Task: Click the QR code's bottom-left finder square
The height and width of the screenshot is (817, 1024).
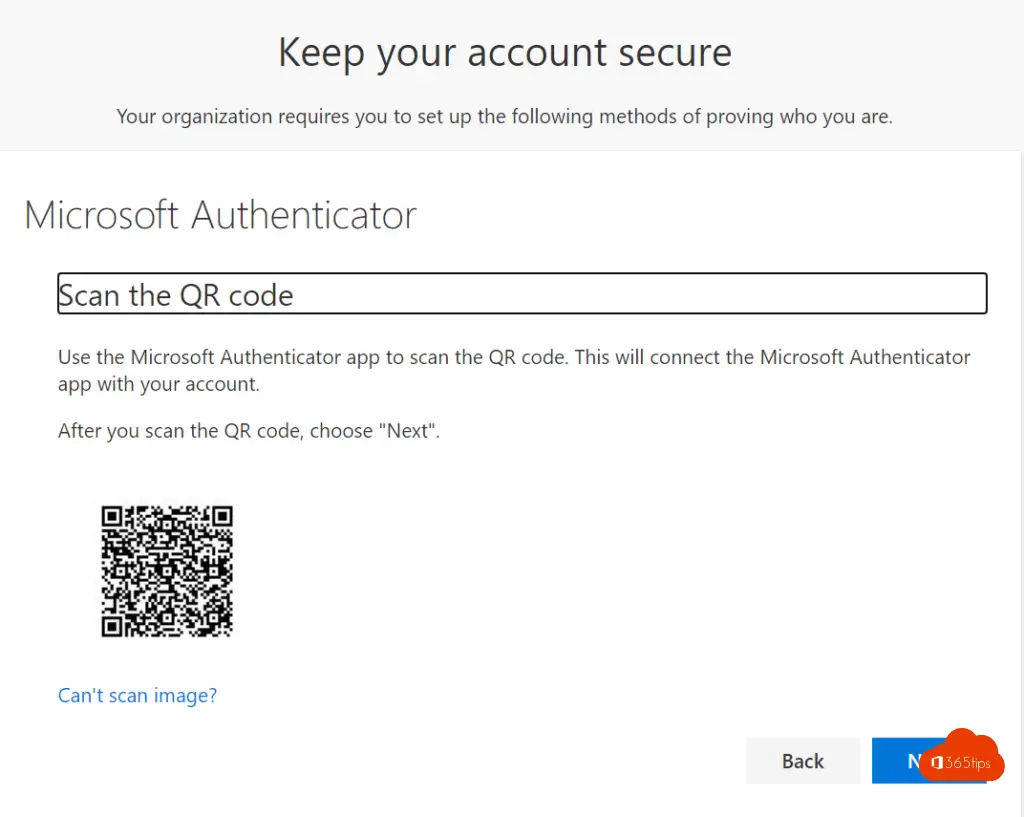Action: click(x=112, y=627)
